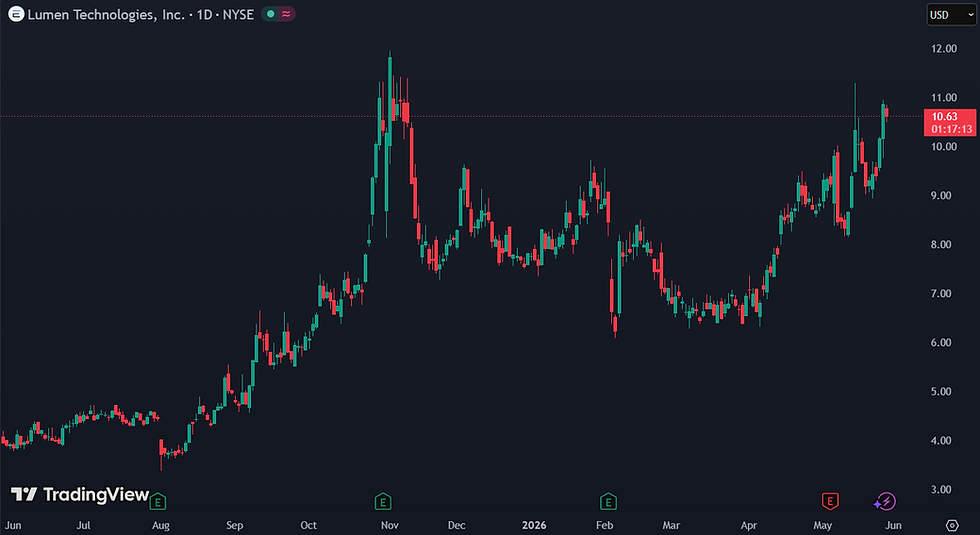Screen dimensions: 980x535
Task: Click the 12.00 price axis label
Action: pos(944,49)
